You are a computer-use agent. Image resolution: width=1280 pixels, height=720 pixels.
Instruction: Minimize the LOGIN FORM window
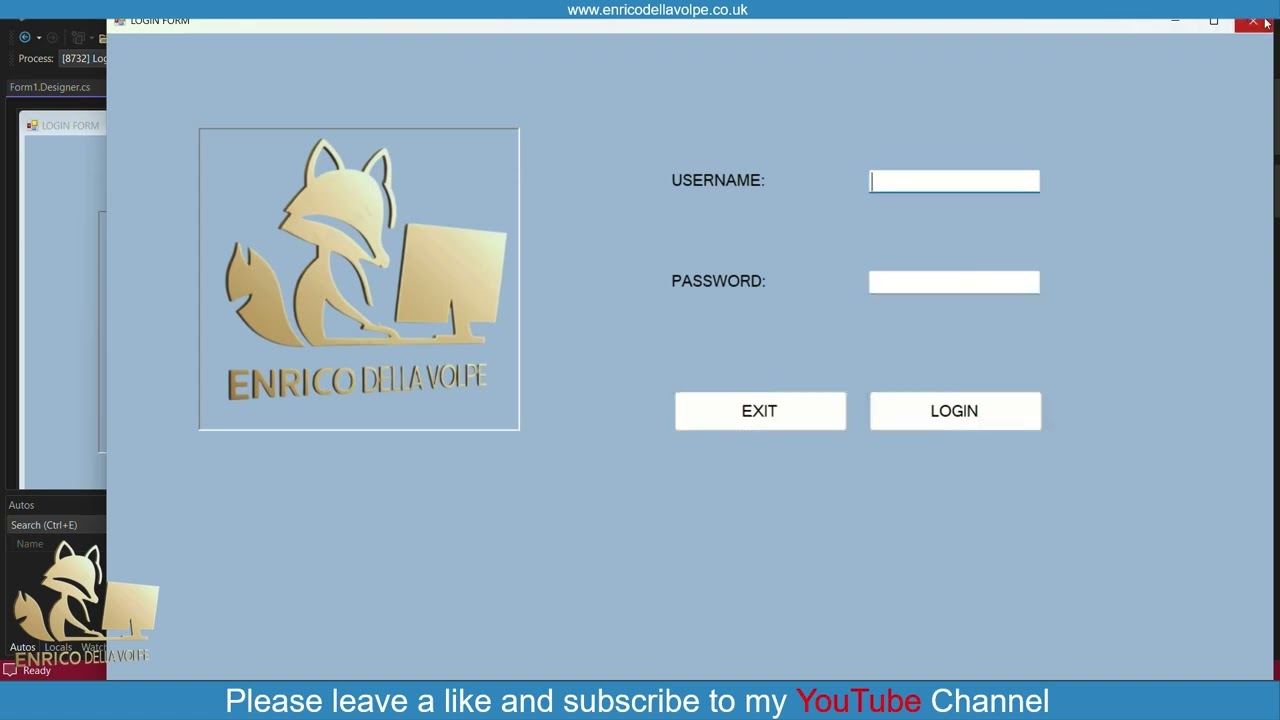[x=1175, y=21]
